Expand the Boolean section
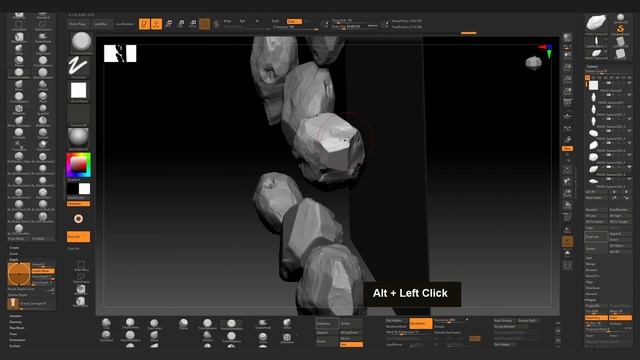640x360 pixels. 591,270
